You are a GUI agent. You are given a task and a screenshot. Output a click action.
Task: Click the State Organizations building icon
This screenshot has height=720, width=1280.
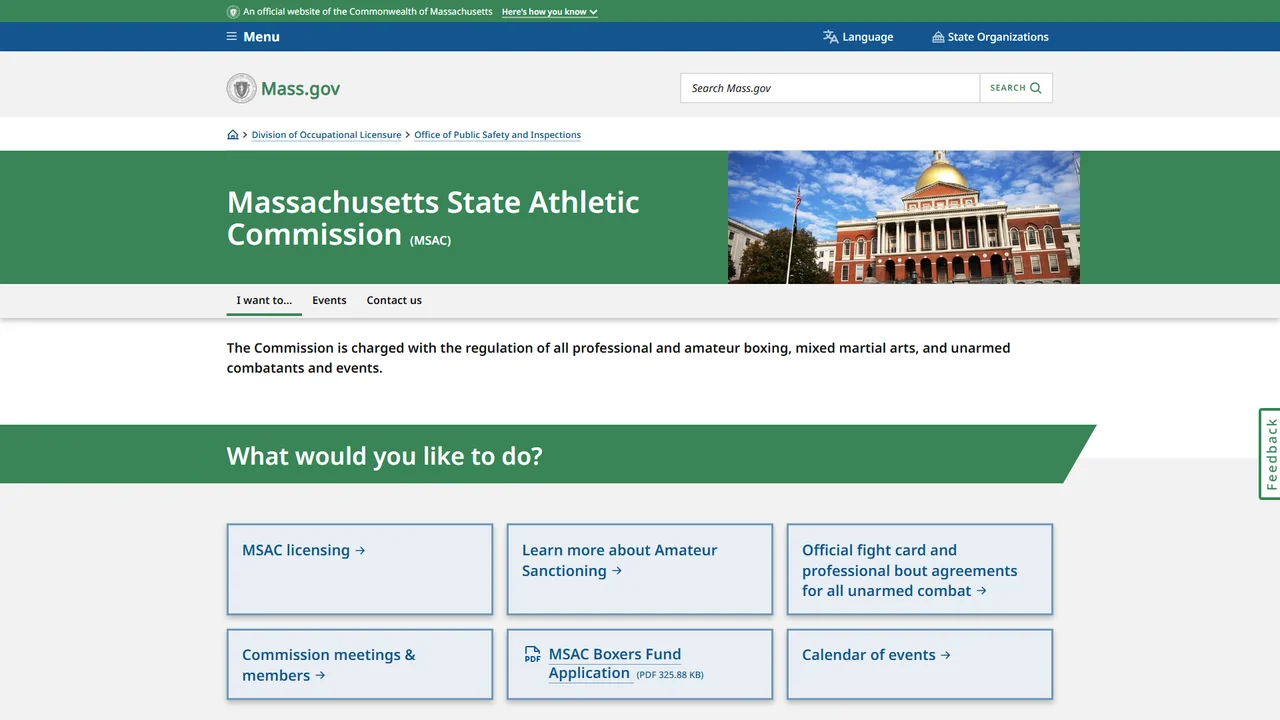(938, 37)
